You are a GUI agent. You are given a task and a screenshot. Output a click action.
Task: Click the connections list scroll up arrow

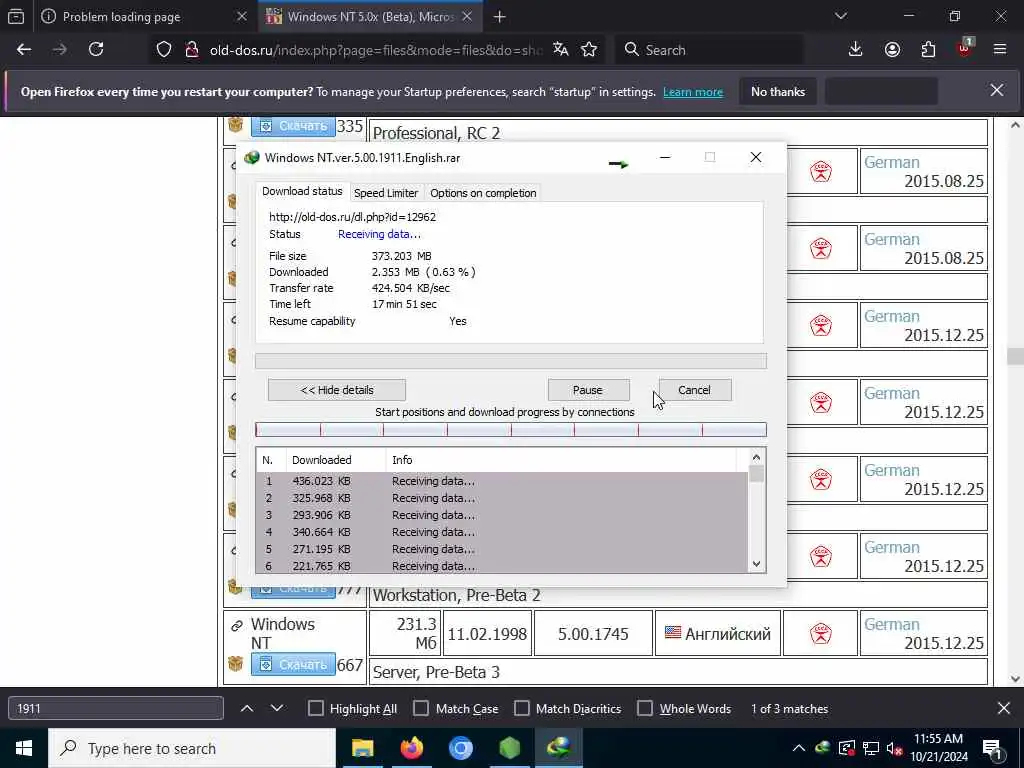(x=756, y=457)
